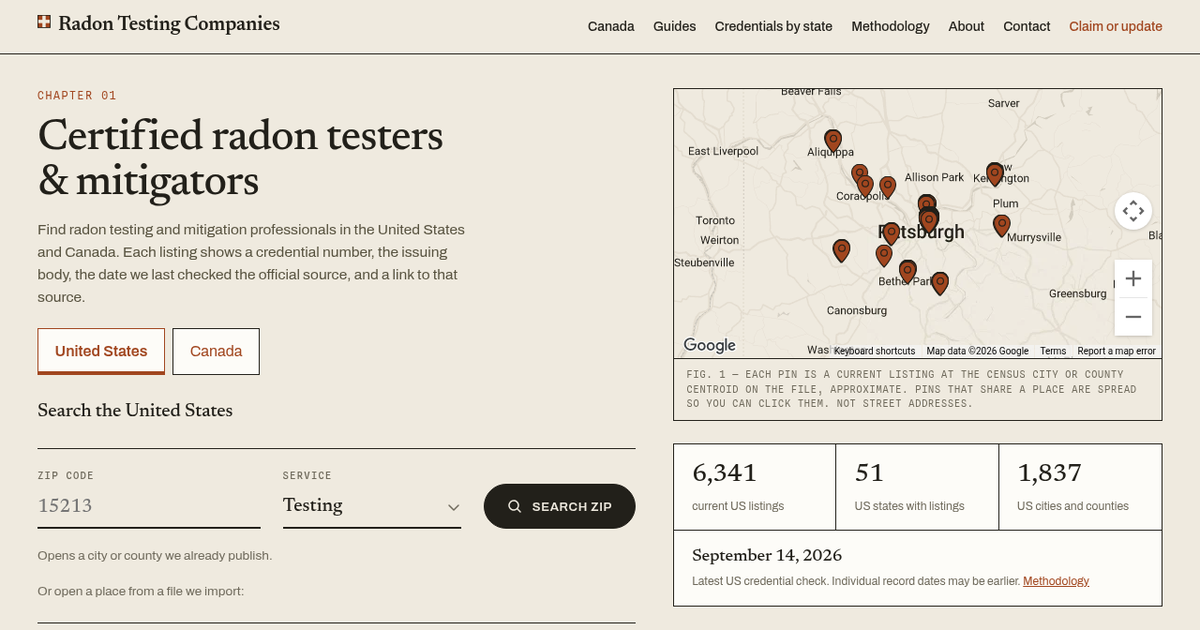1200x630 pixels.
Task: Select the map pin southeast of Bethel Park
Action: point(940,283)
